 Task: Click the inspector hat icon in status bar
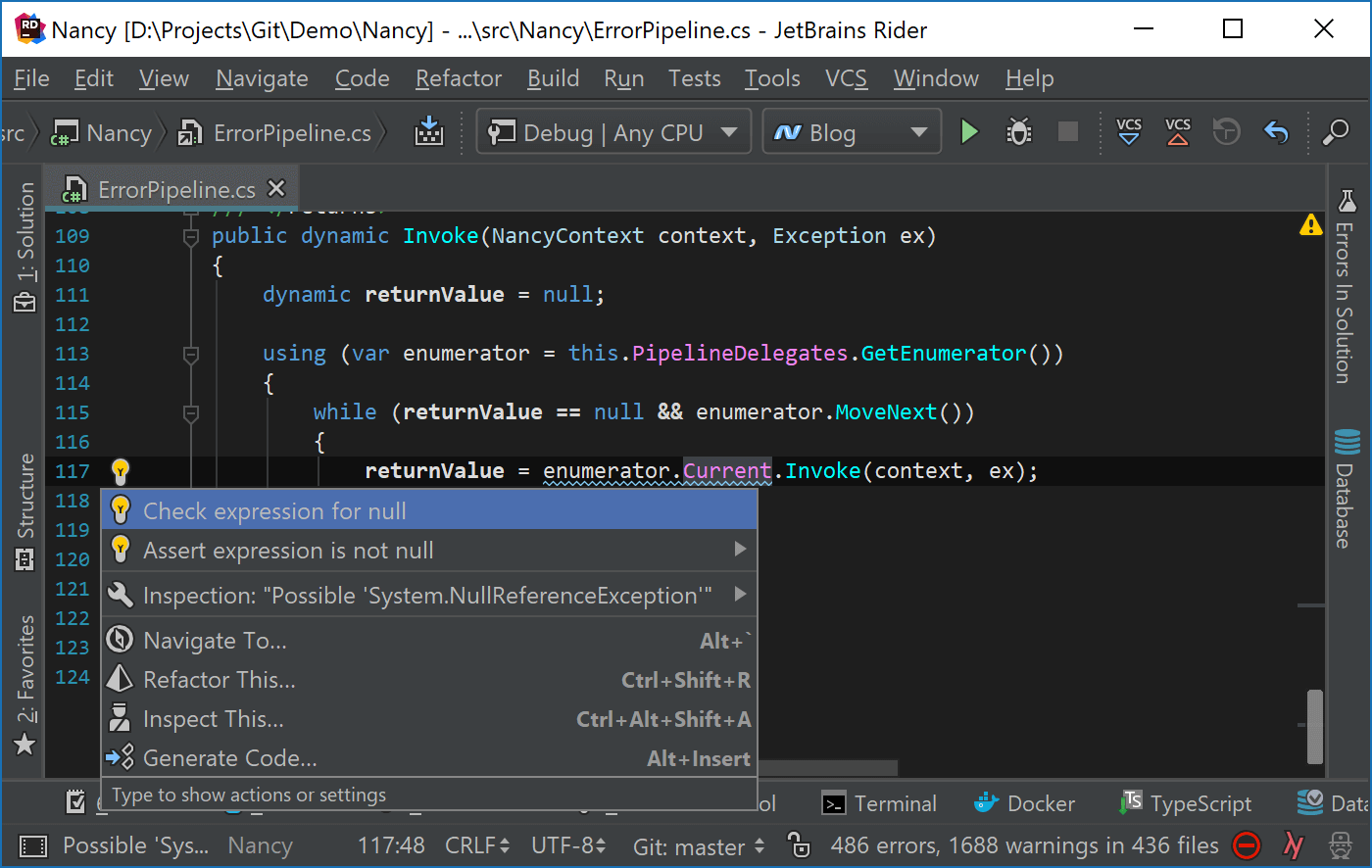pyautogui.click(x=1341, y=845)
